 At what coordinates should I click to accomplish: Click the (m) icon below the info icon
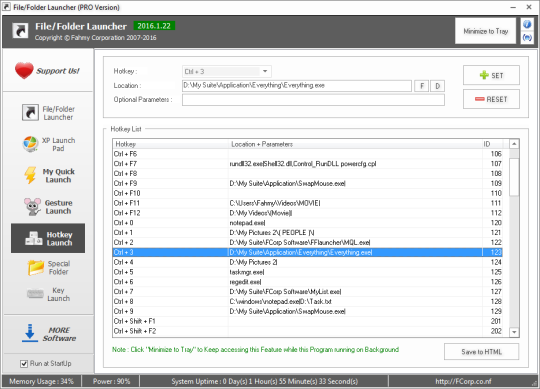527,37
